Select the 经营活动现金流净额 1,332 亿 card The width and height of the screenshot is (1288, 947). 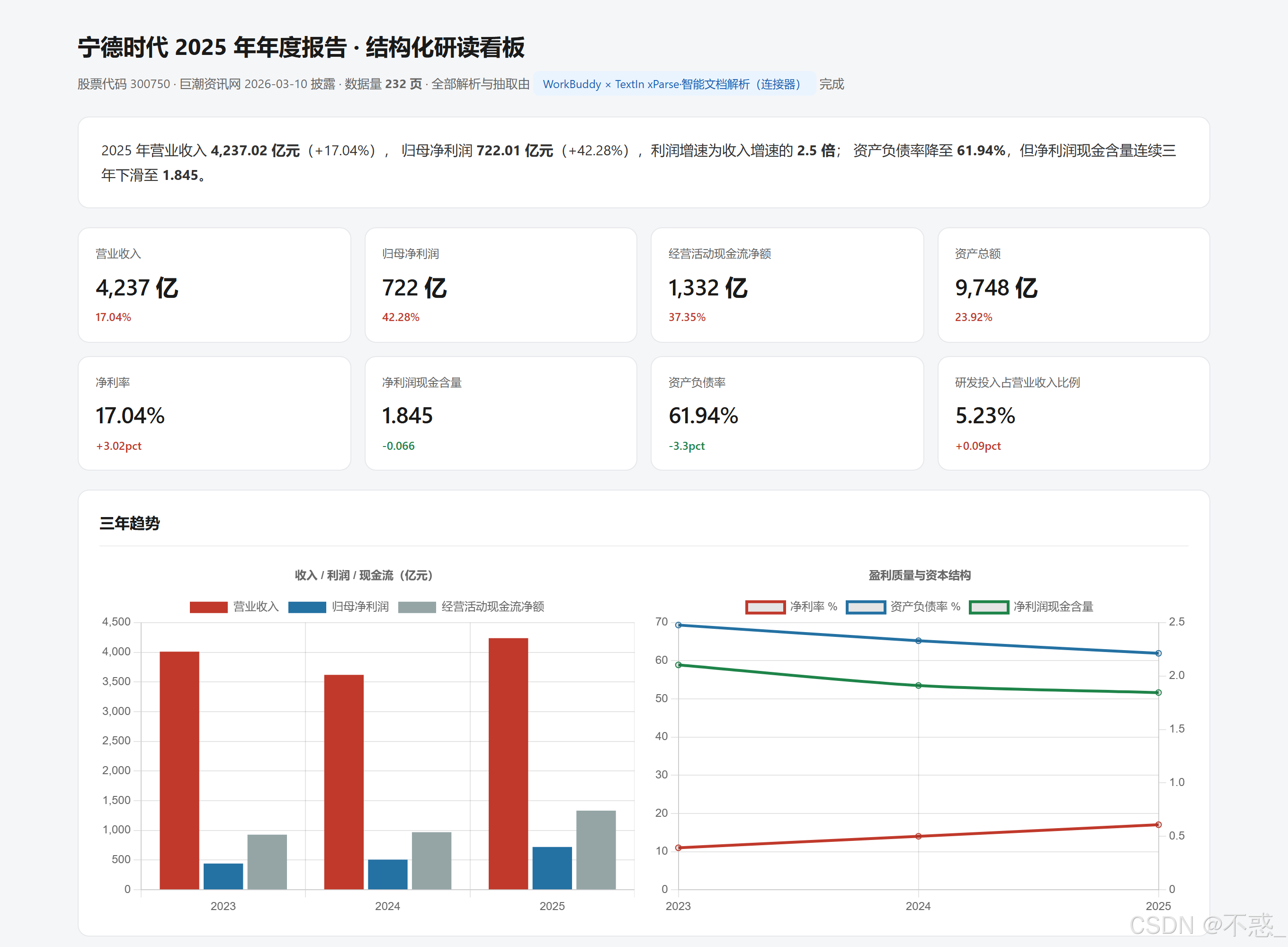pos(787,285)
